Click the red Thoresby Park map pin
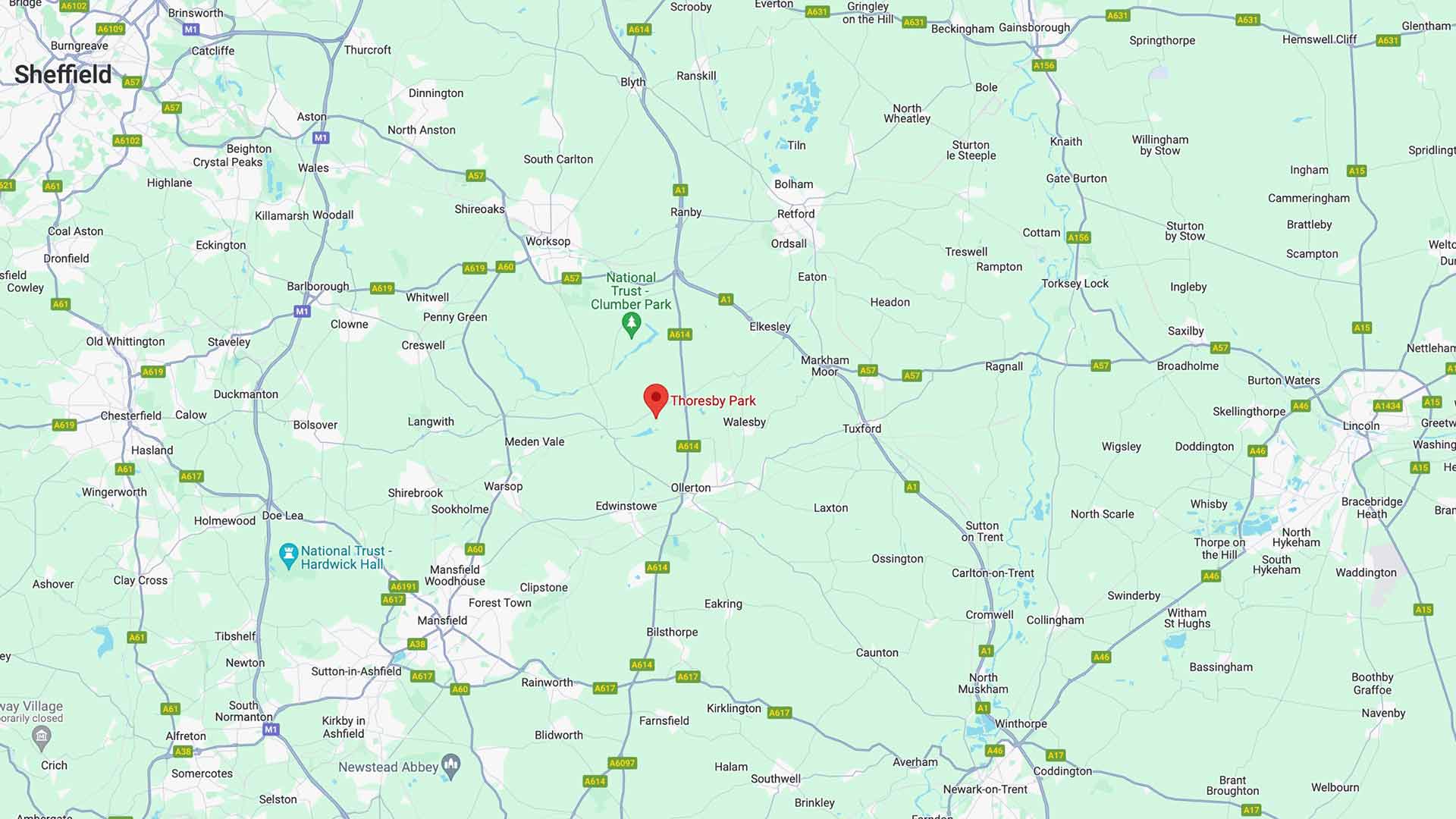 pos(656,401)
